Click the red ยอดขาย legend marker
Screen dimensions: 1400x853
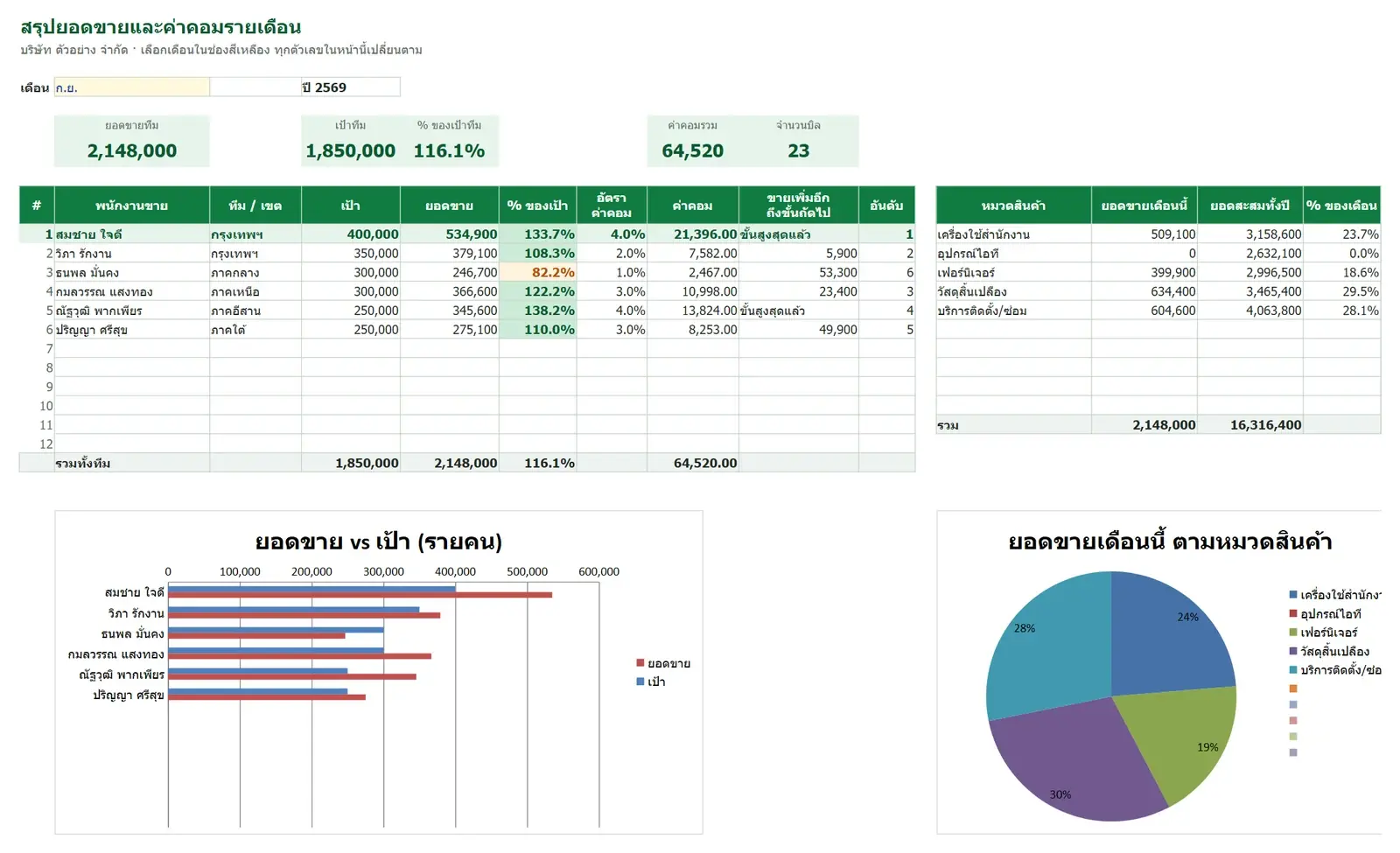(x=640, y=663)
